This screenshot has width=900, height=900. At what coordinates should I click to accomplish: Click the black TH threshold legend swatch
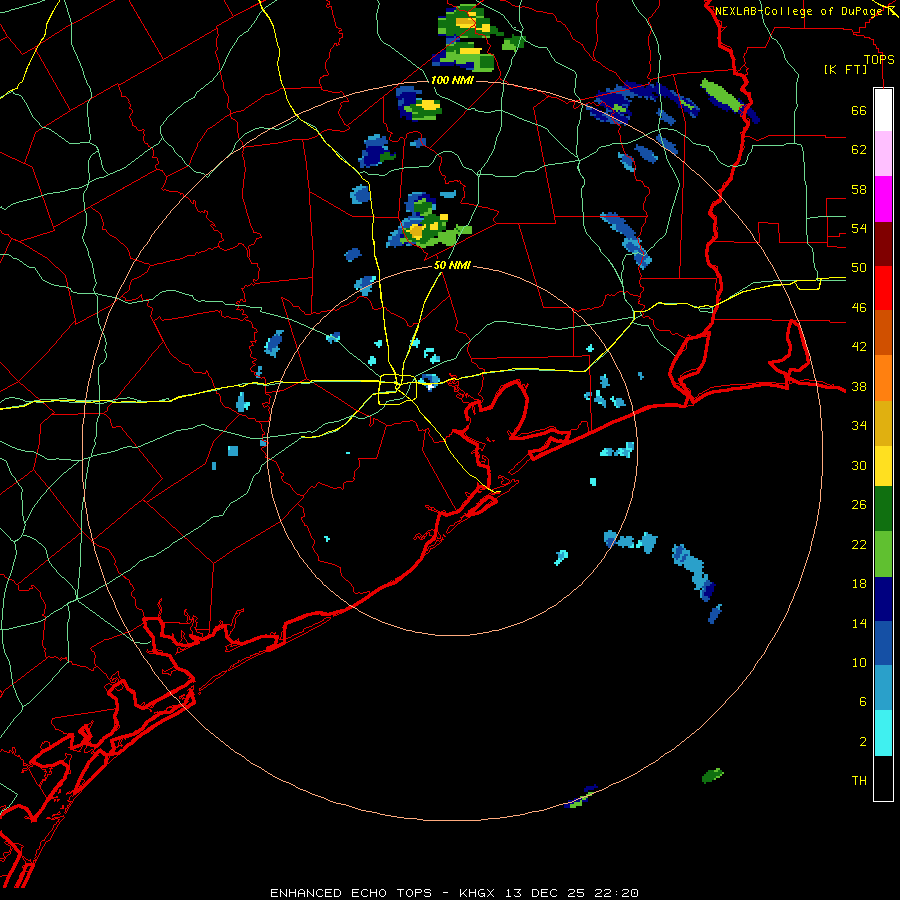coord(883,778)
